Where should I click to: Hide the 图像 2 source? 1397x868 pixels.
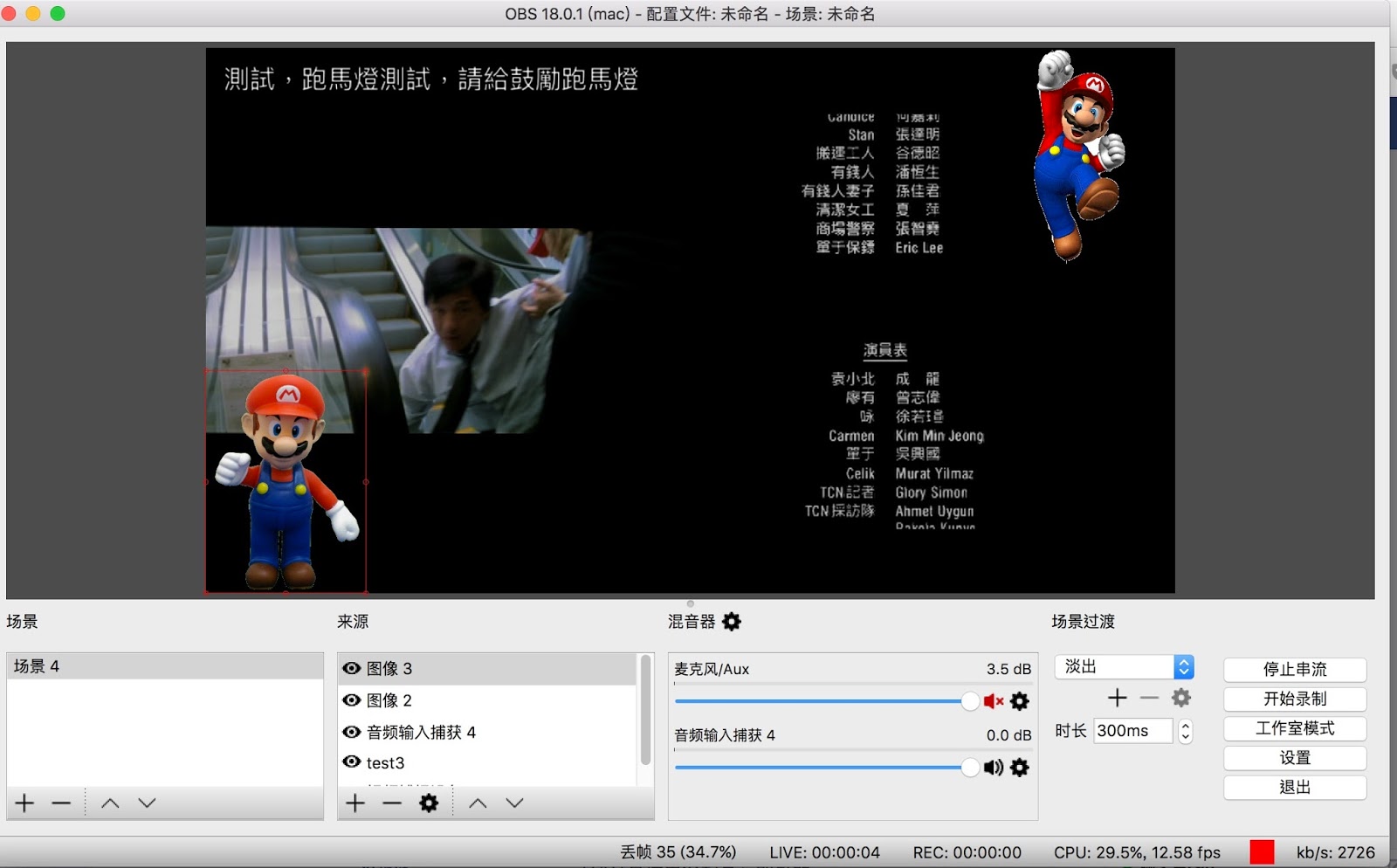[x=352, y=699]
